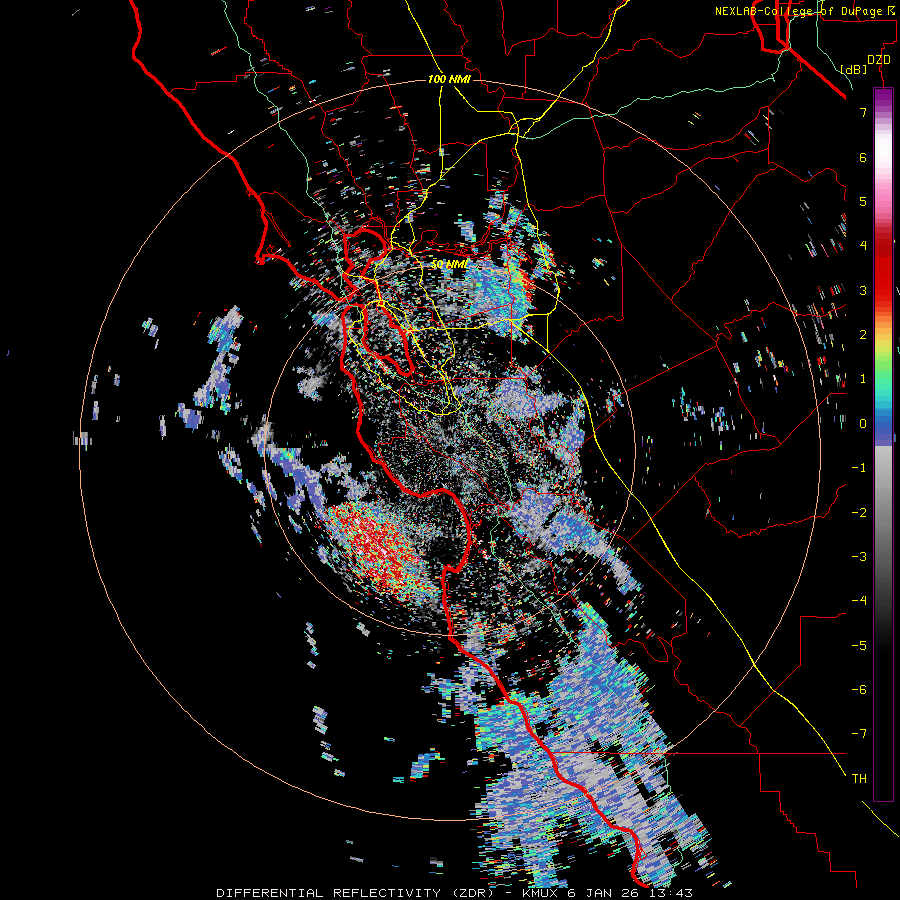Click the 3 value on color scale
Viewport: 900px width, 900px height.
click(863, 290)
